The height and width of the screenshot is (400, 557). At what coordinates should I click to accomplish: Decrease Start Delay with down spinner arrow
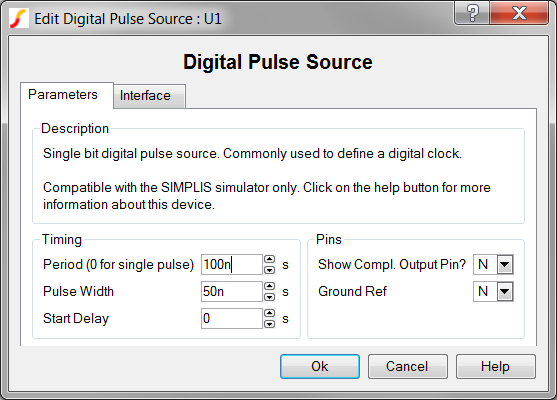[270, 324]
